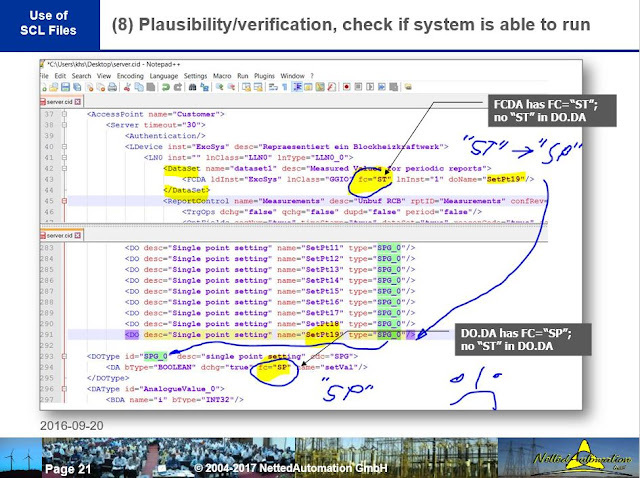Toggle Word wrap in the toolbar
The width and height of the screenshot is (640, 478).
tap(273, 87)
